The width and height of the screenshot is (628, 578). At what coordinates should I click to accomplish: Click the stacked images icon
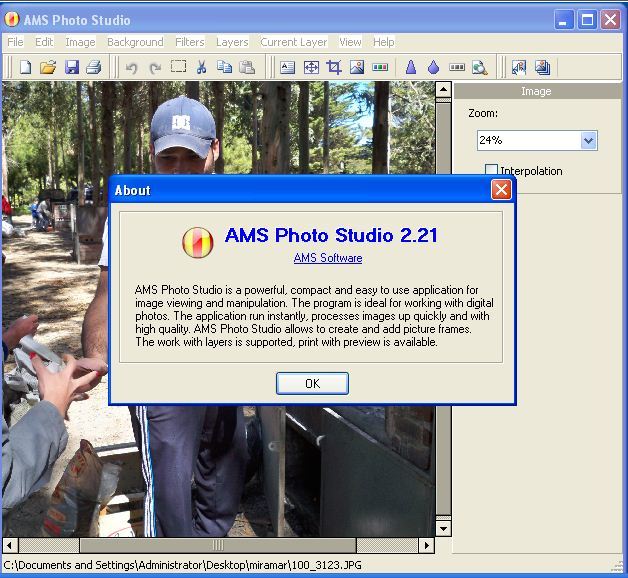(x=543, y=67)
